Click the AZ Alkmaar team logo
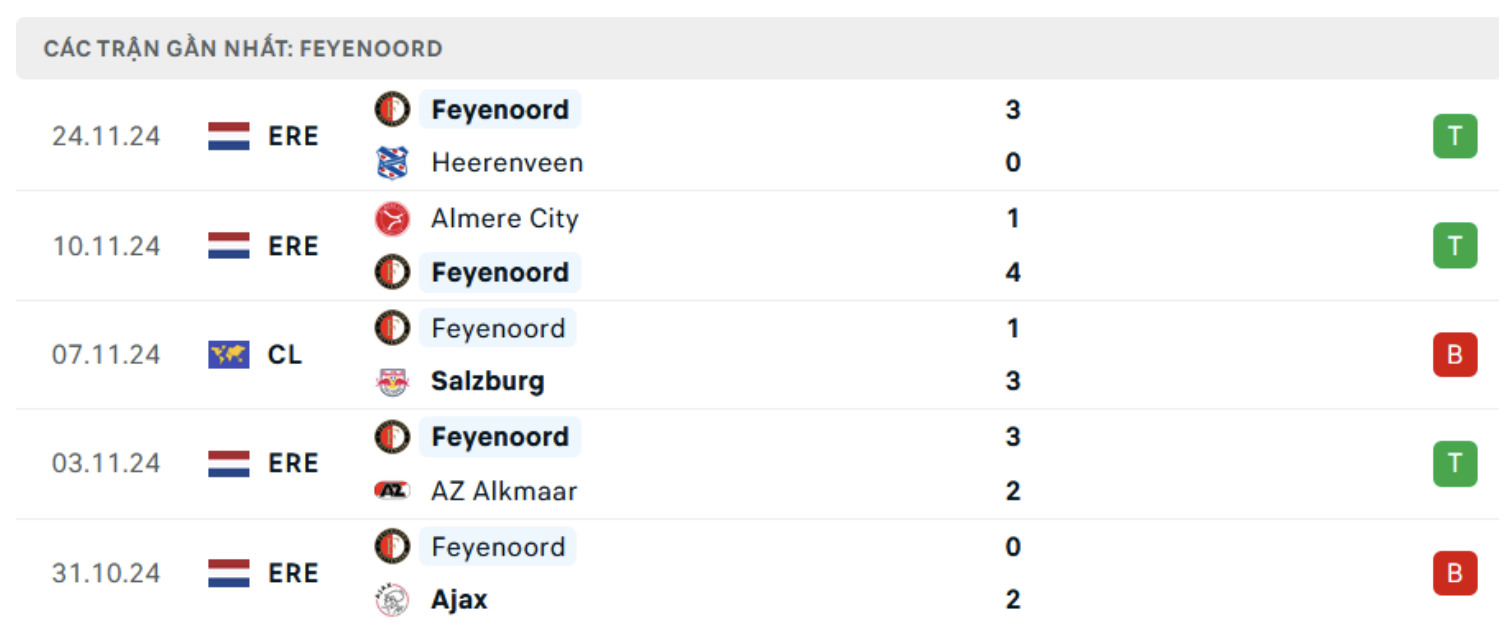1500x640 pixels. coord(392,490)
